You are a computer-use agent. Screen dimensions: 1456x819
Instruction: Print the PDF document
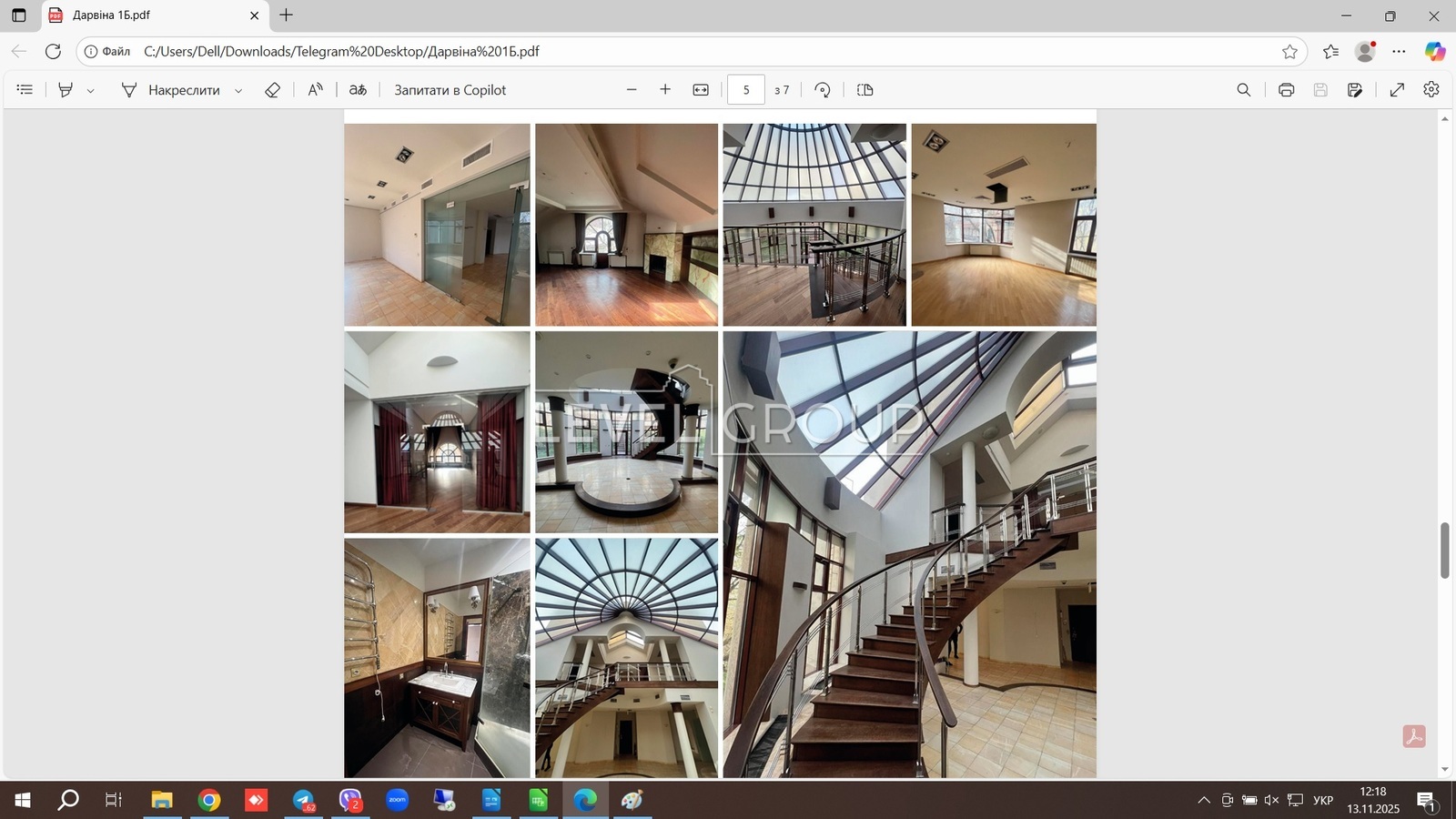coord(1286,89)
